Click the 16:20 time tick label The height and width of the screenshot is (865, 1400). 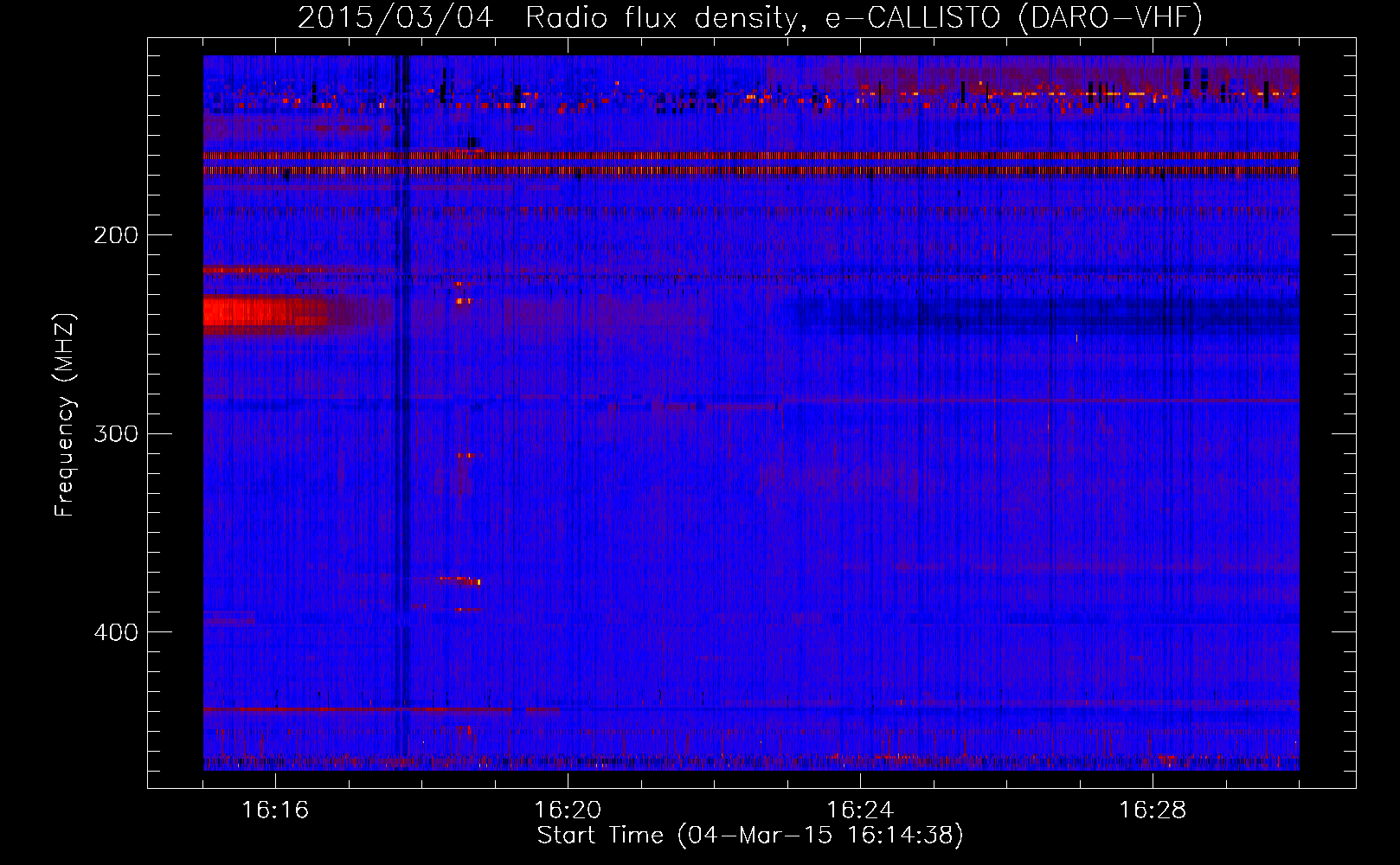pos(568,810)
